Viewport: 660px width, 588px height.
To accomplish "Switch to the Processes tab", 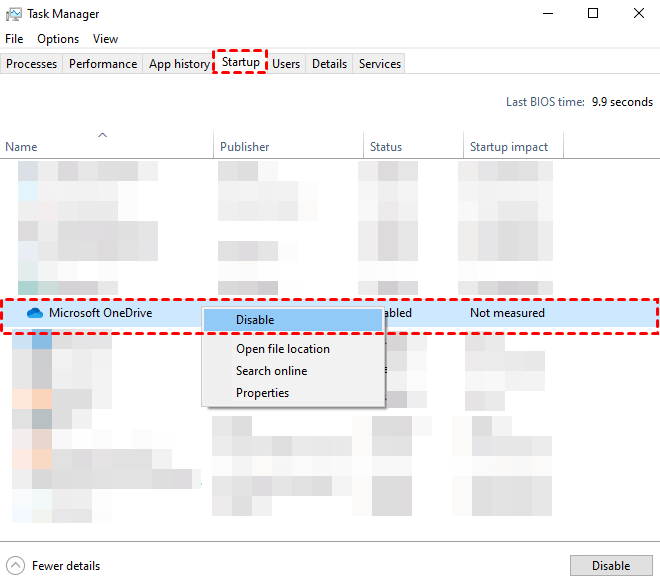I will click(32, 64).
